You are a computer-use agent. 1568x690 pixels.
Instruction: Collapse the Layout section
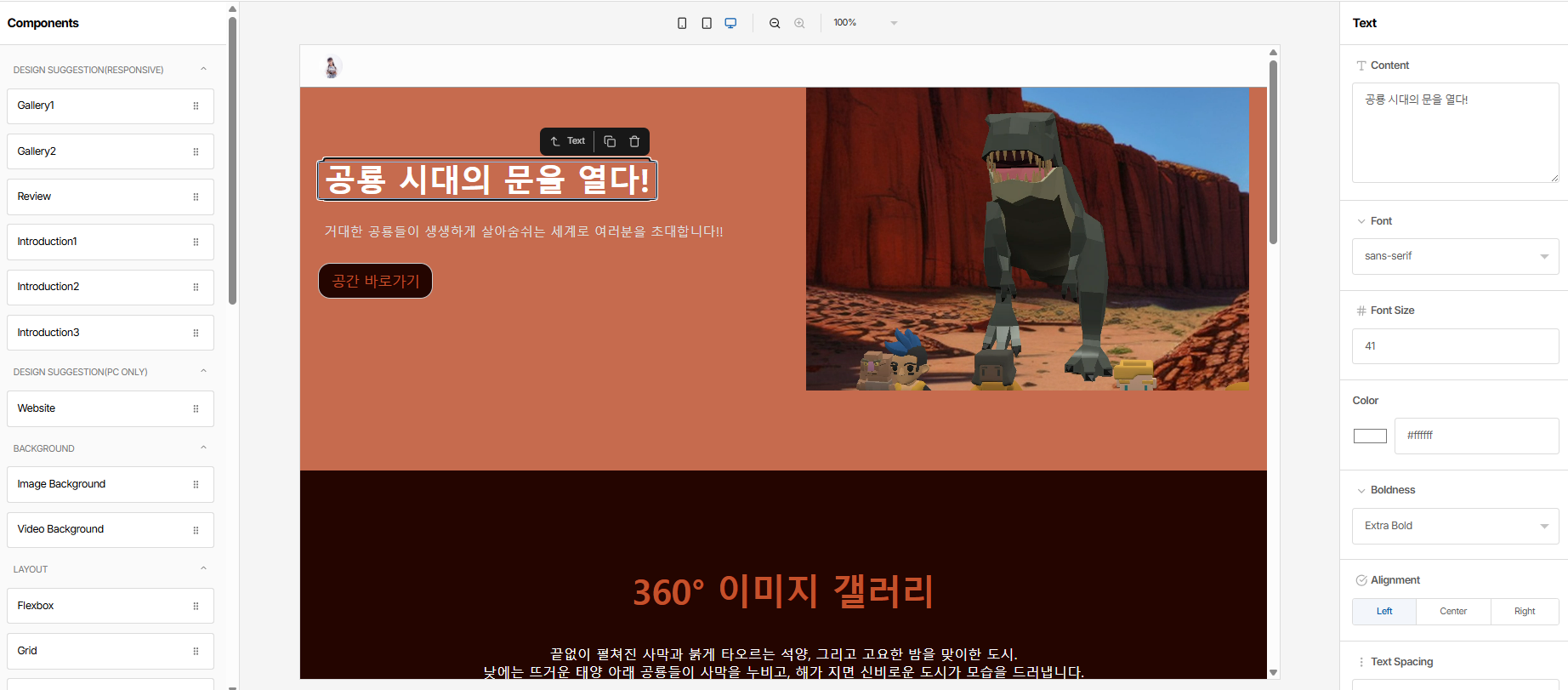[203, 568]
